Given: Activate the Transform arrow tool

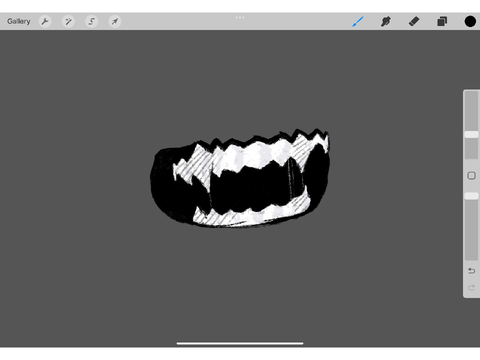Looking at the screenshot, I should [x=115, y=21].
